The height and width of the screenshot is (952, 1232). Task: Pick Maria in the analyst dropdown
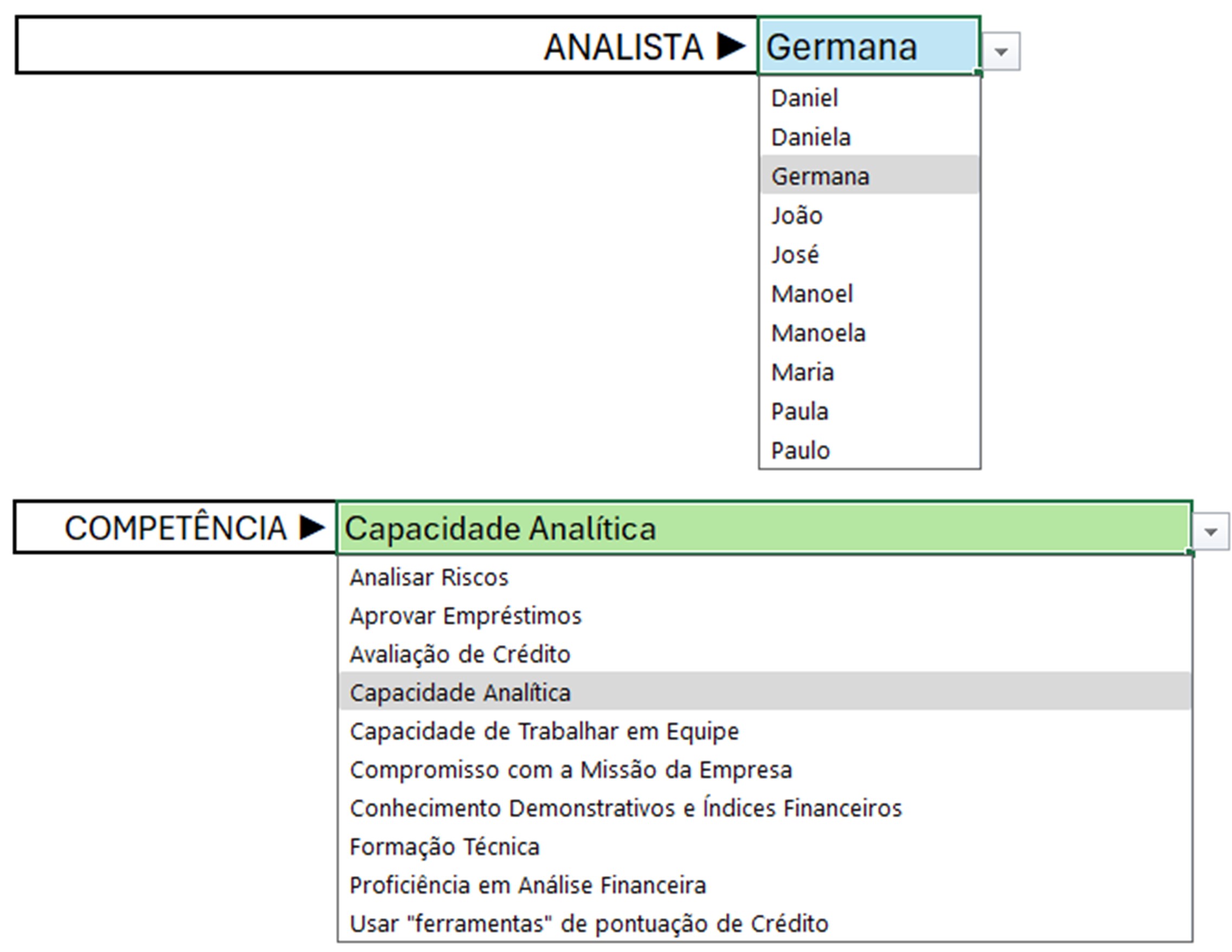[802, 372]
